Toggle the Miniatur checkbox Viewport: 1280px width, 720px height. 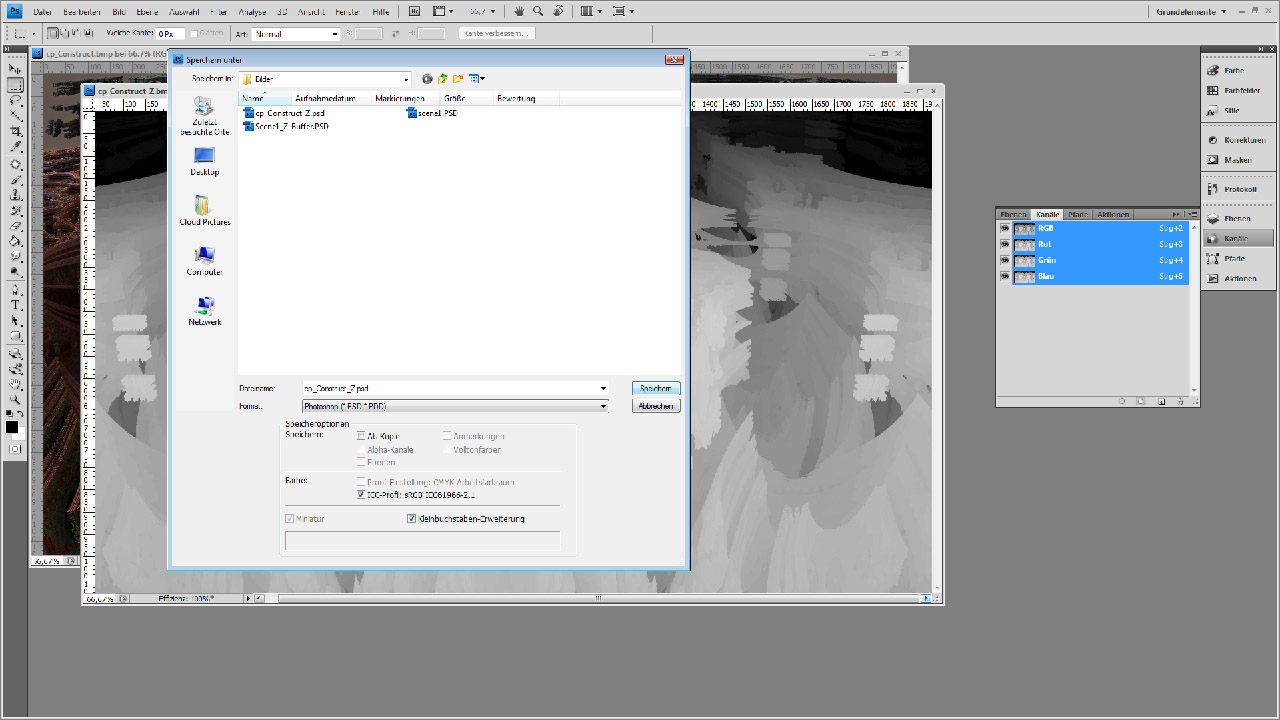[290, 519]
